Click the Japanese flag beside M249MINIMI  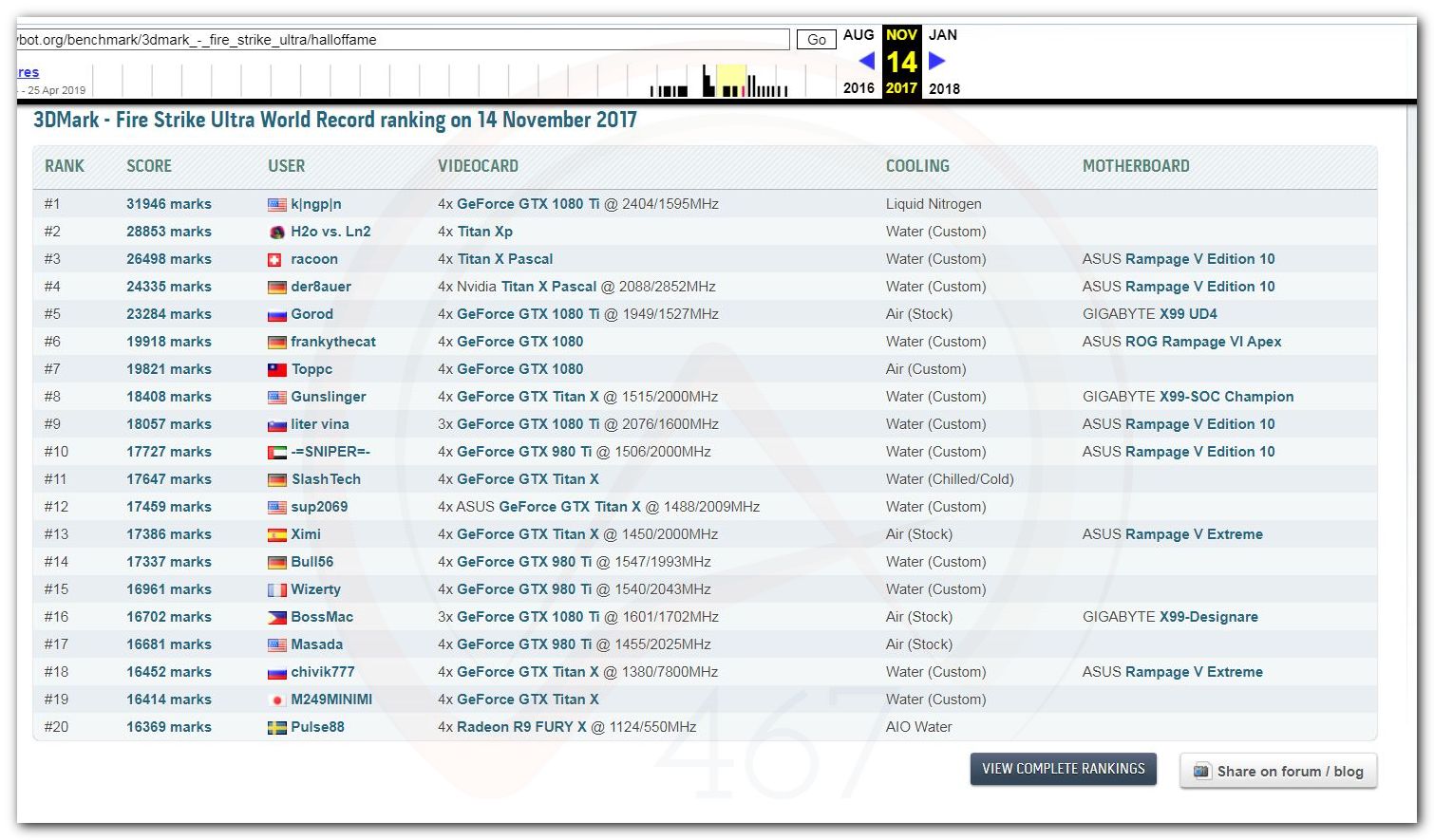pos(276,700)
